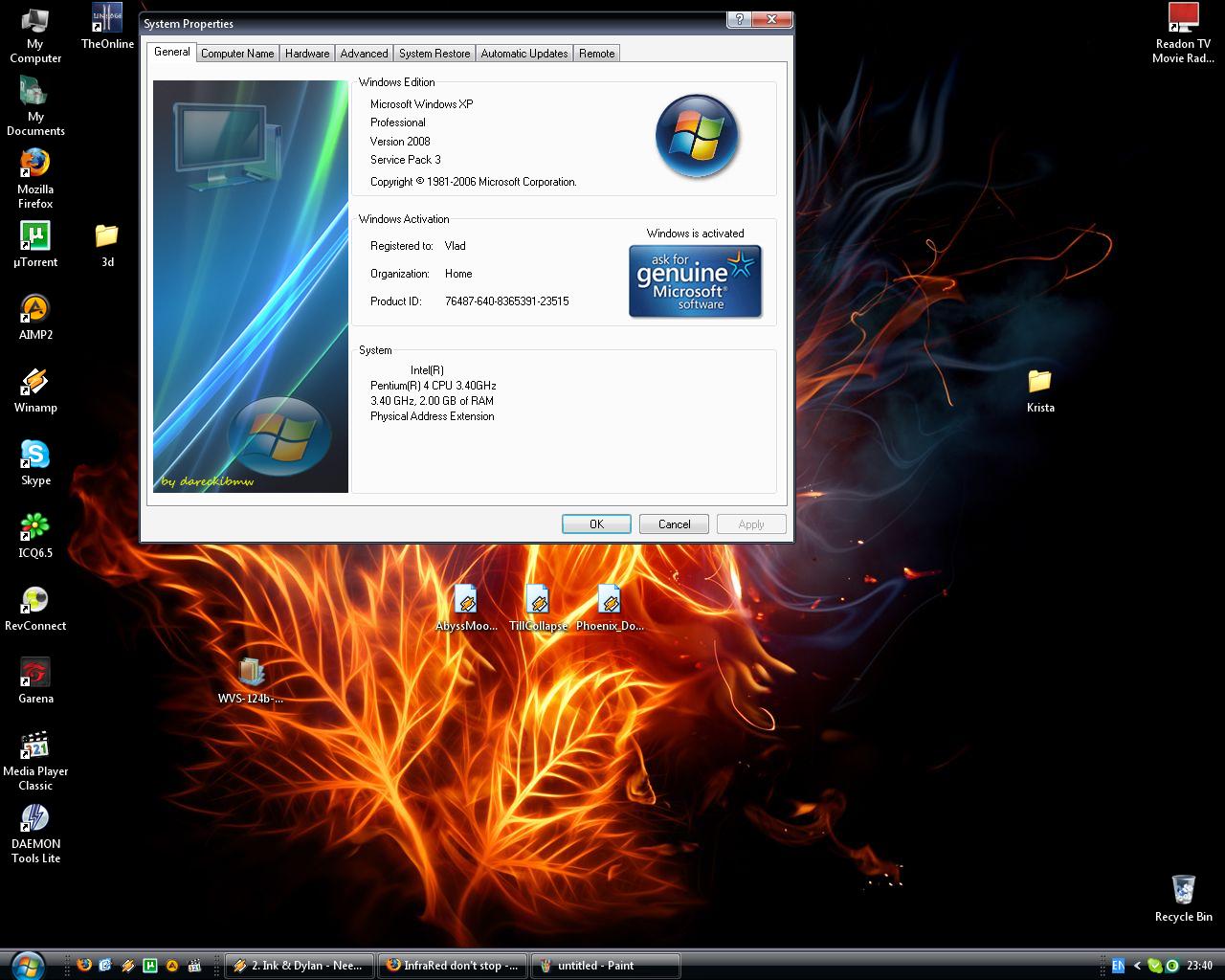Launch DAEMON Tools Lite desktop shortcut
The width and height of the screenshot is (1225, 980).
(35, 835)
